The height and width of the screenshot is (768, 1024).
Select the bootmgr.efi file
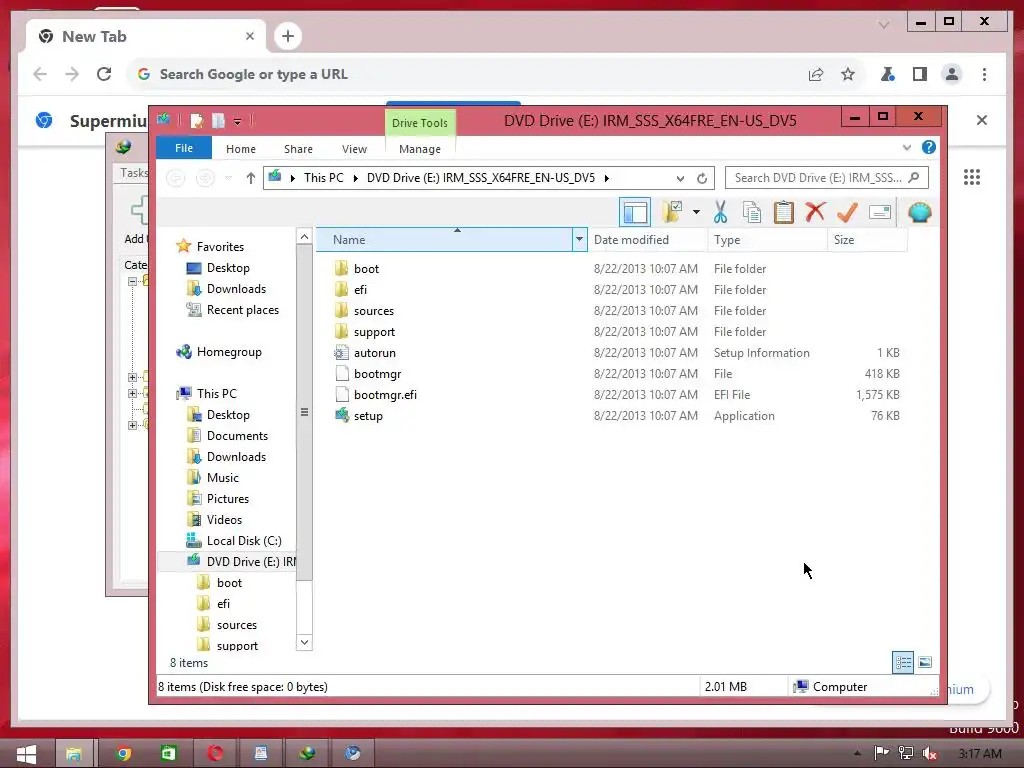(385, 394)
